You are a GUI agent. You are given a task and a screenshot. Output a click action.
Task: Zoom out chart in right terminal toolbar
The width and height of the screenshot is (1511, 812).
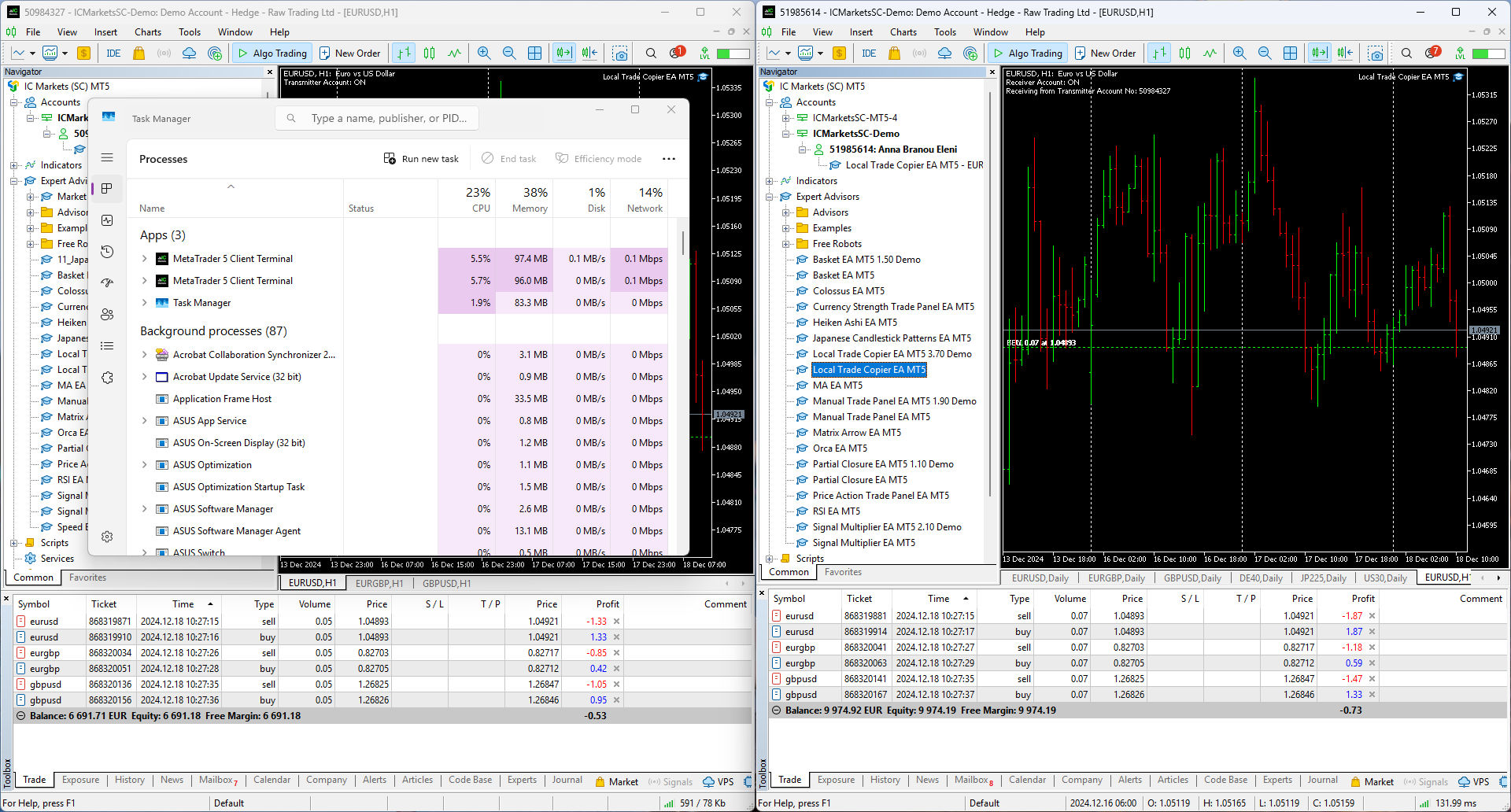(x=1265, y=54)
